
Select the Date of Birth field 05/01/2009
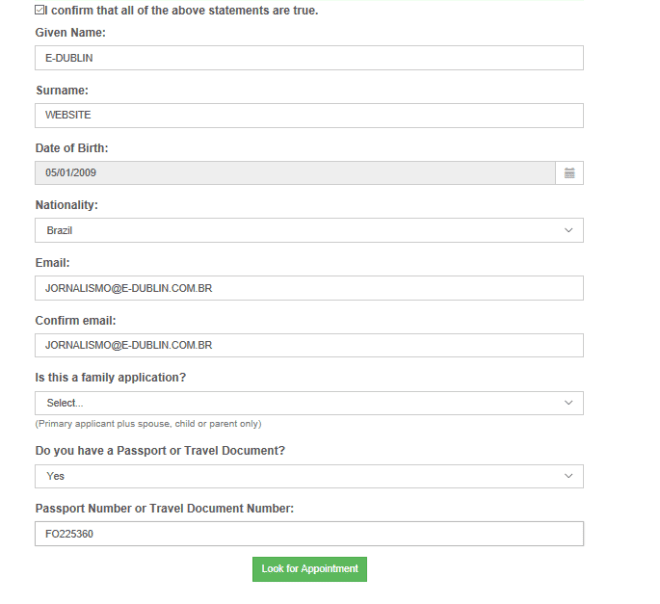295,173
